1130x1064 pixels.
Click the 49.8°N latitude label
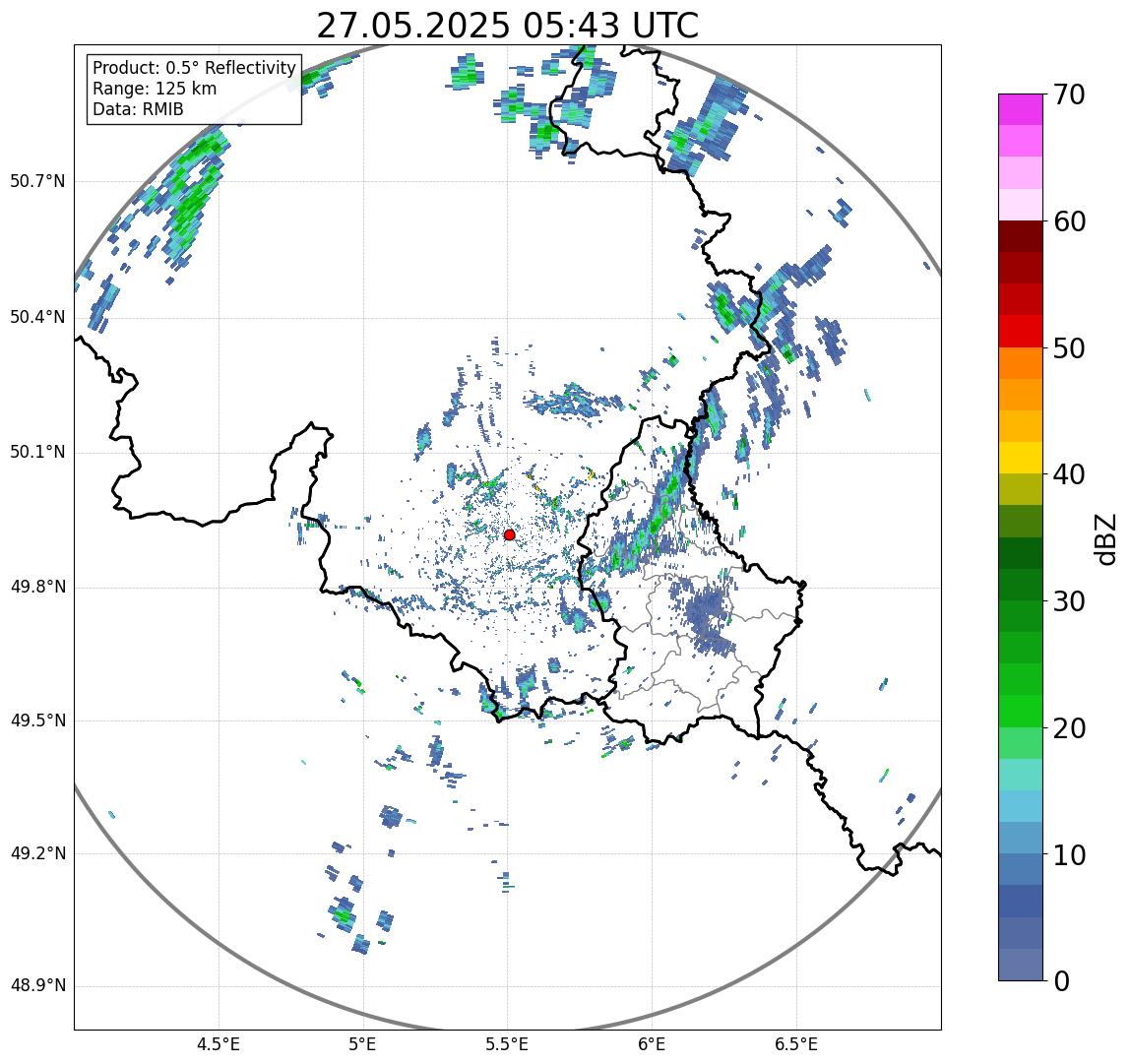tap(37, 588)
